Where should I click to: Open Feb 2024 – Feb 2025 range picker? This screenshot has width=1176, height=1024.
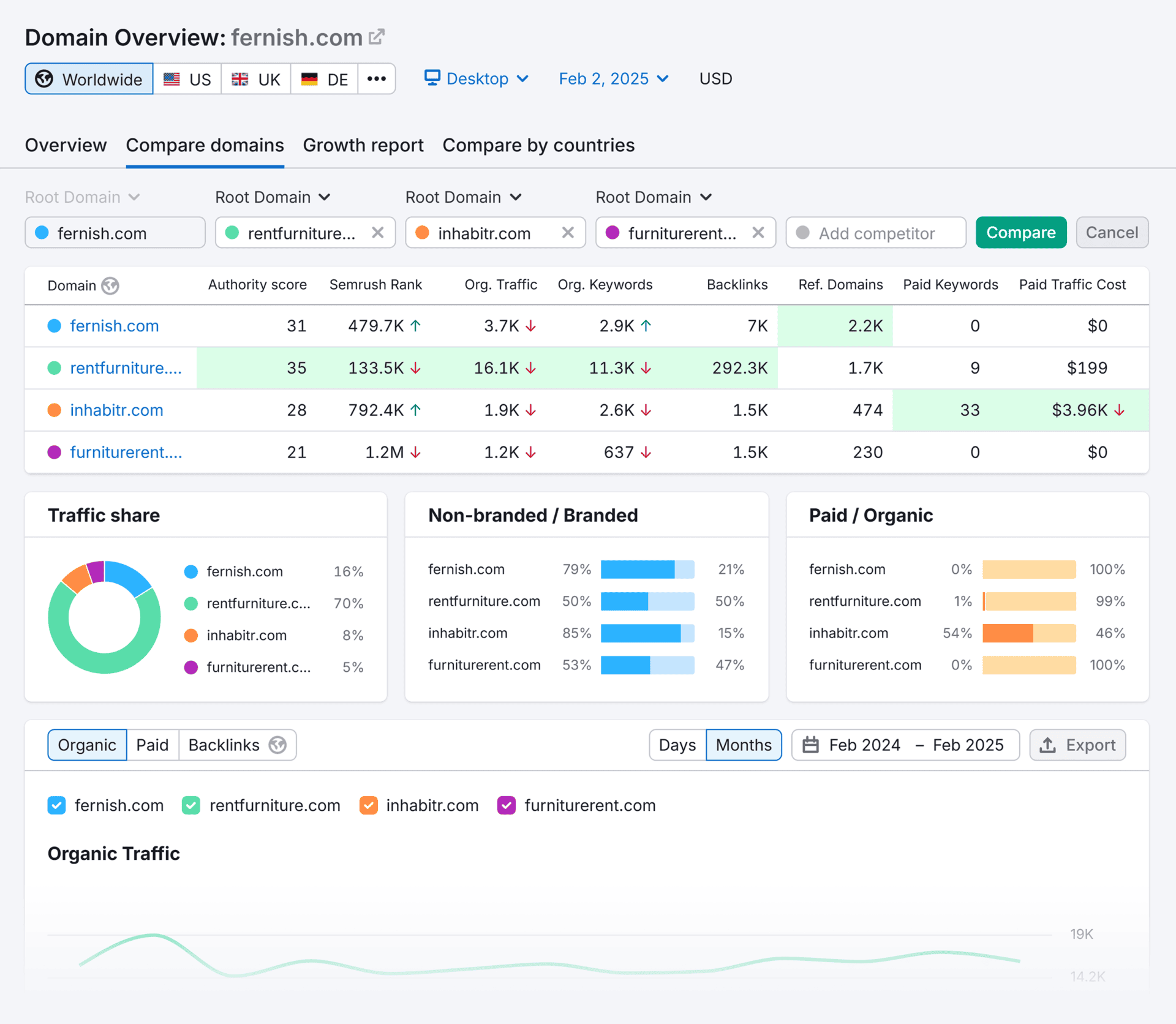pos(905,745)
